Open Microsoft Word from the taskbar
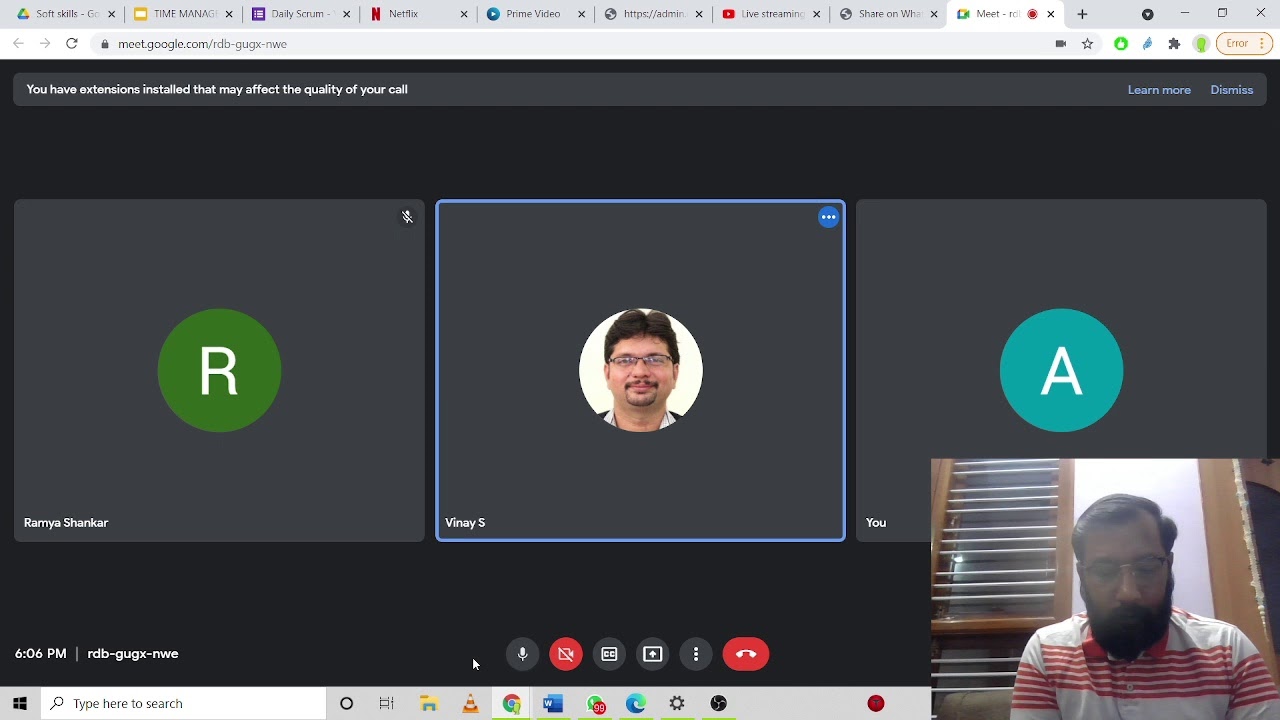Screen dimensions: 1280x720 pyautogui.click(x=553, y=704)
